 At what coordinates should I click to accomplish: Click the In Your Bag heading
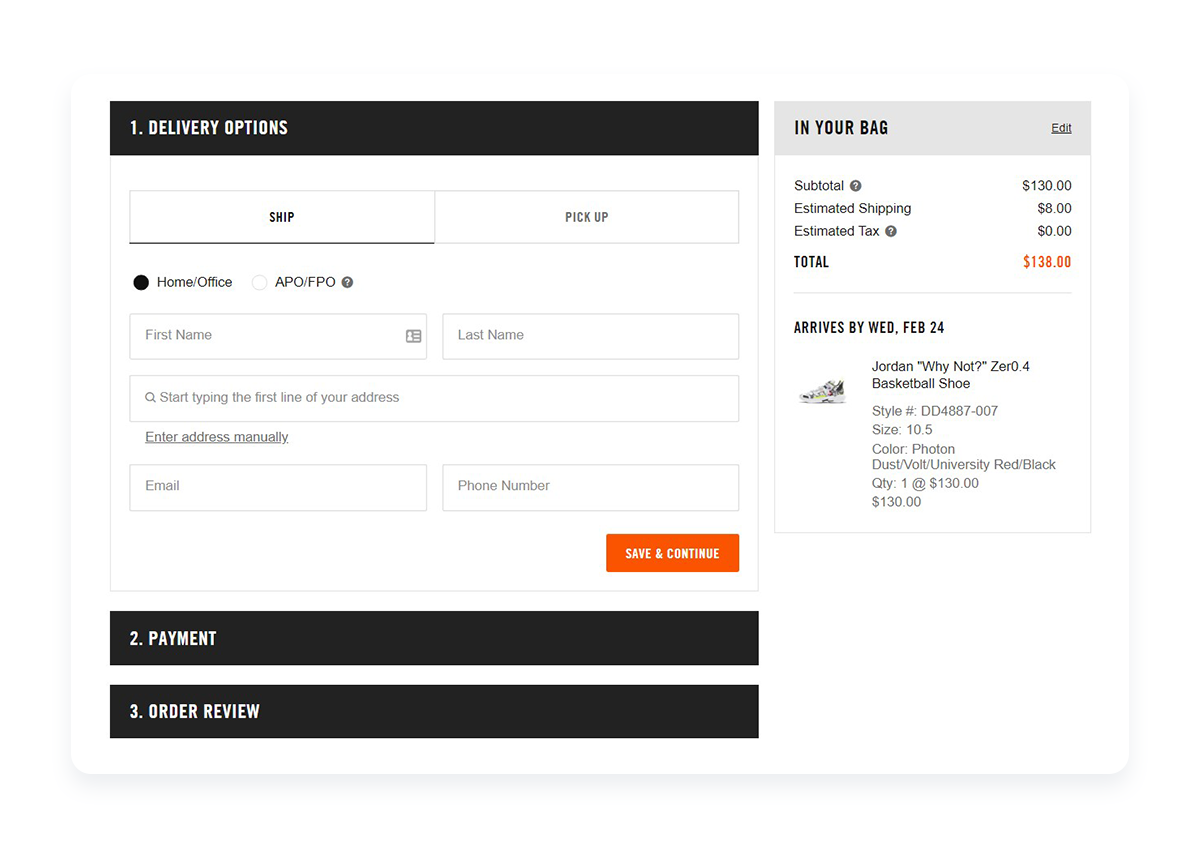[x=841, y=128]
